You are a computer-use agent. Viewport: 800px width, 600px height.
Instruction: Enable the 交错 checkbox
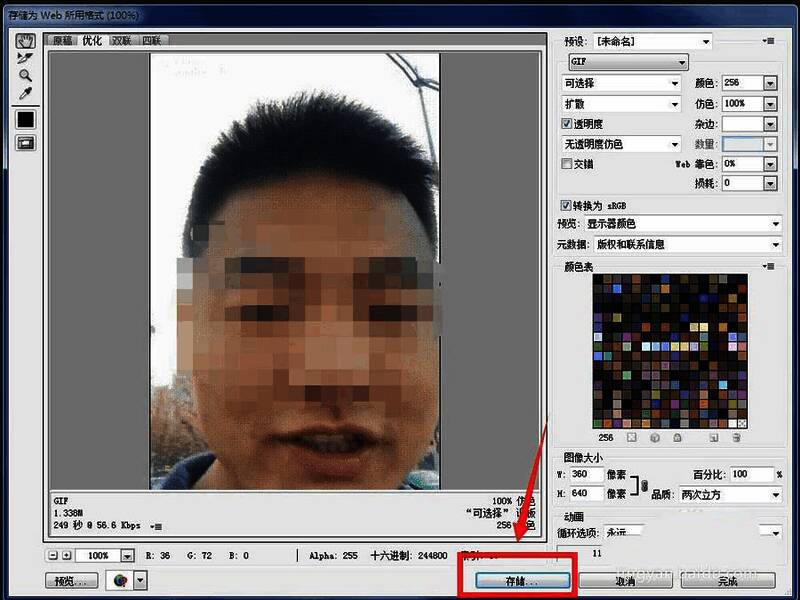click(567, 164)
